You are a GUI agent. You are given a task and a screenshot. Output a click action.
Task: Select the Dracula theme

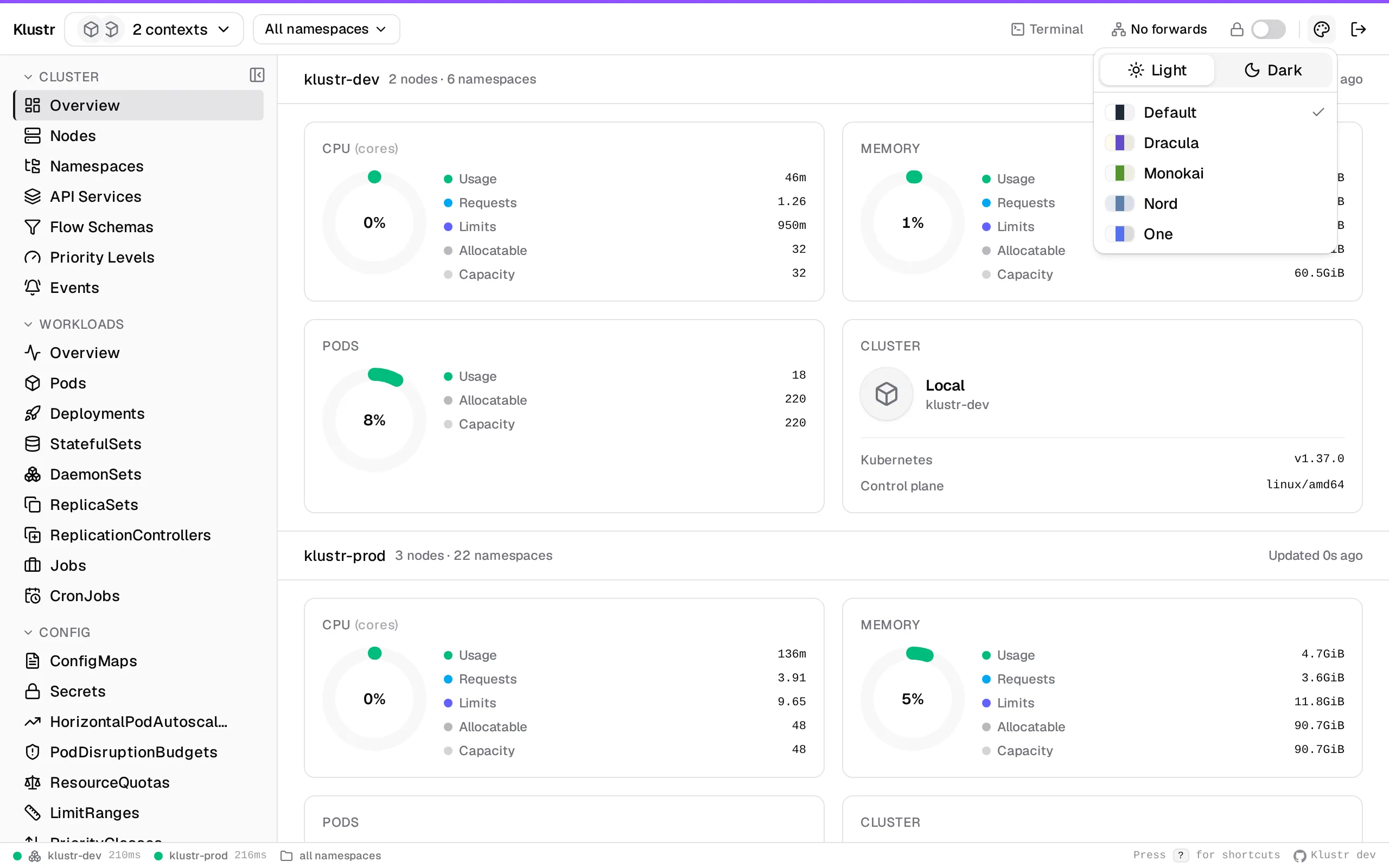(x=1214, y=143)
